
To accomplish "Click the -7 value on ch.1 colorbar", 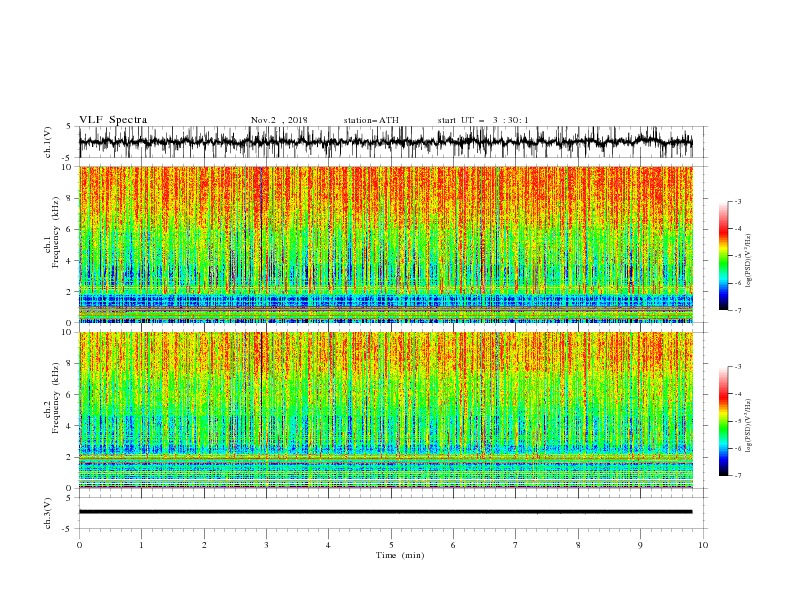I will pos(737,311).
